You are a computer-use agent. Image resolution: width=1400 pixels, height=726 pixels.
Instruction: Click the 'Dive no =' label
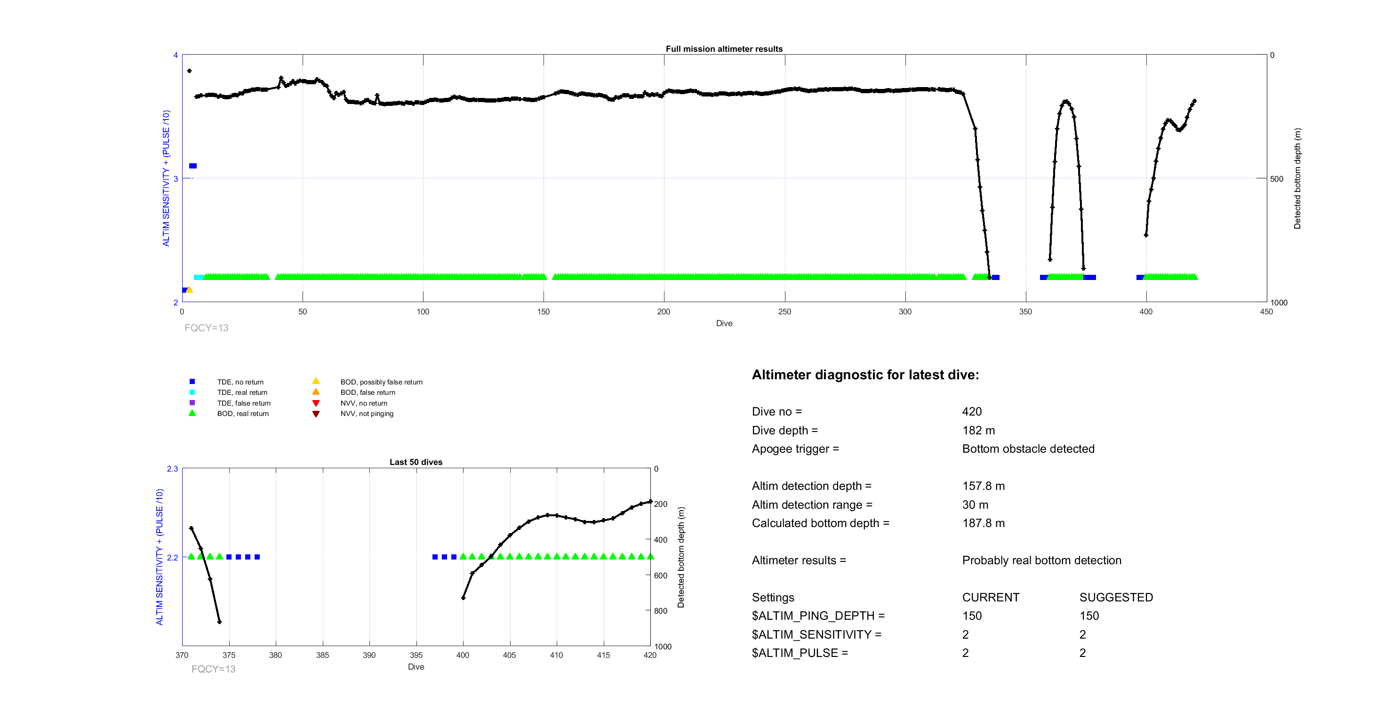coord(777,412)
